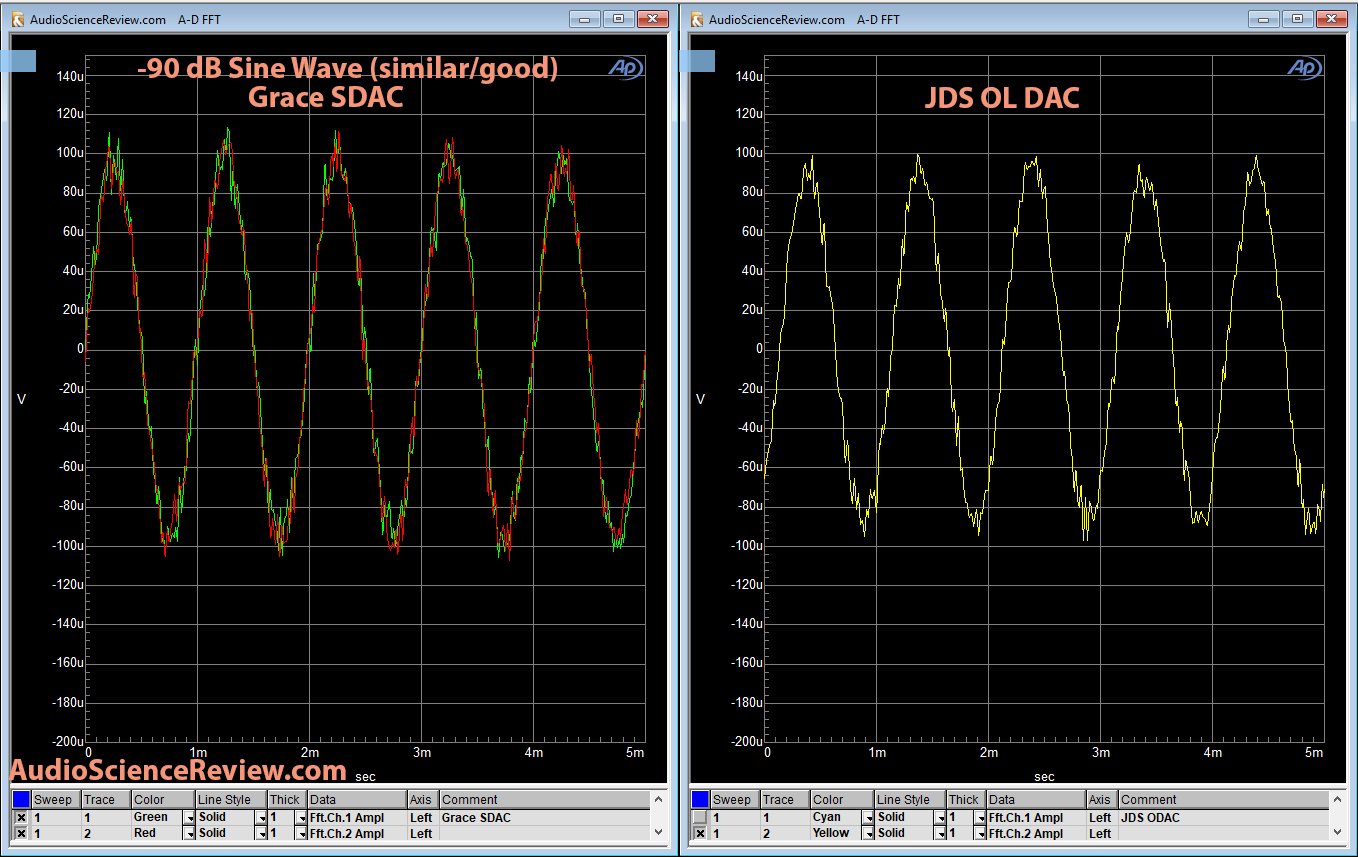Screen dimensions: 1358x857
Task: Select 'Left' axis cell in Green row
Action: click(423, 818)
